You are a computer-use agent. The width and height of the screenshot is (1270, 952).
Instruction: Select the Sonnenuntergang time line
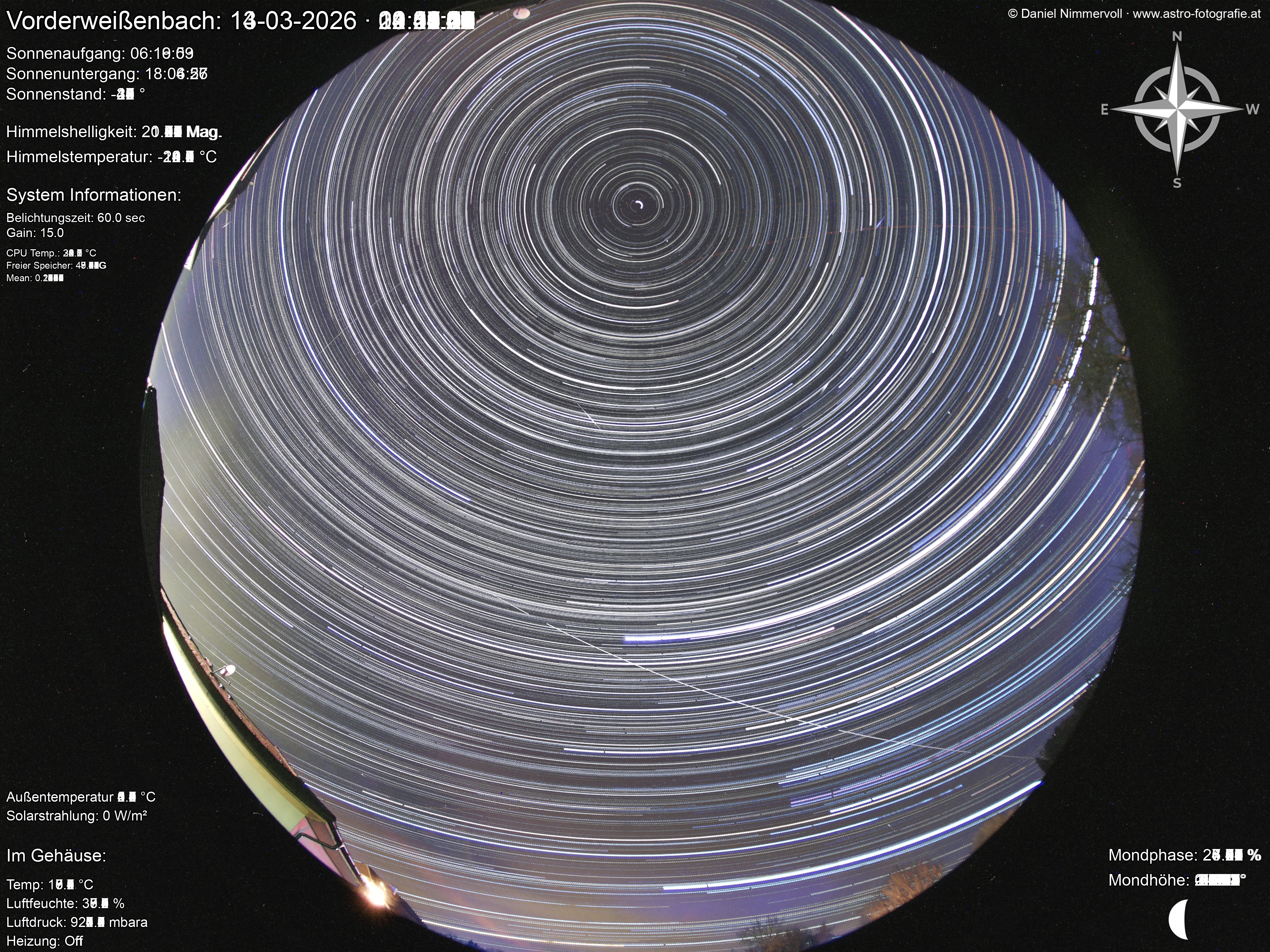click(x=107, y=74)
